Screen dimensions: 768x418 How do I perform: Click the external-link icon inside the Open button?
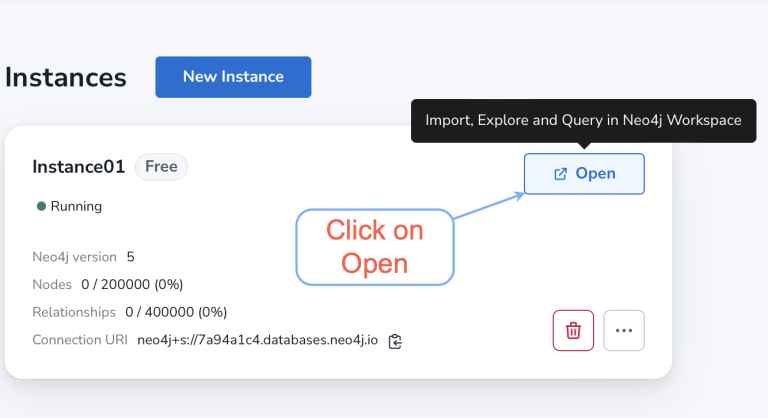point(560,174)
